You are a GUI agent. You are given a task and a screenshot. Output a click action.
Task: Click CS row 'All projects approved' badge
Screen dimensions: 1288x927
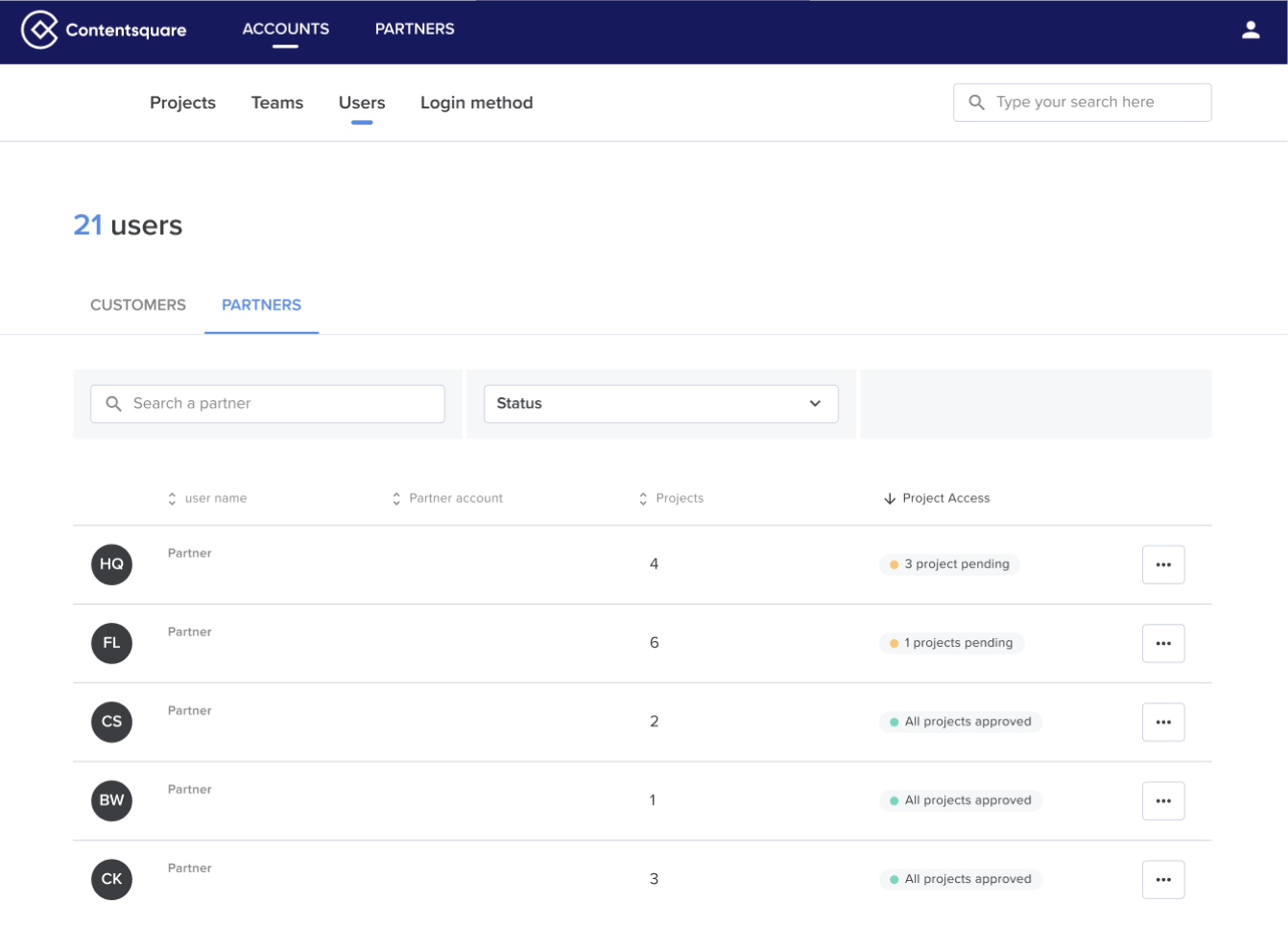961,722
